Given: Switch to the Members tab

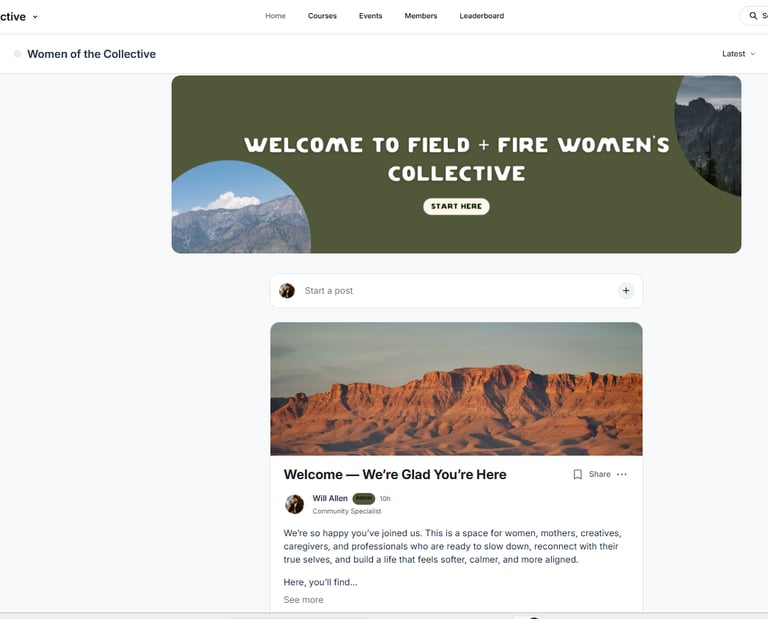Looking at the screenshot, I should (x=420, y=16).
